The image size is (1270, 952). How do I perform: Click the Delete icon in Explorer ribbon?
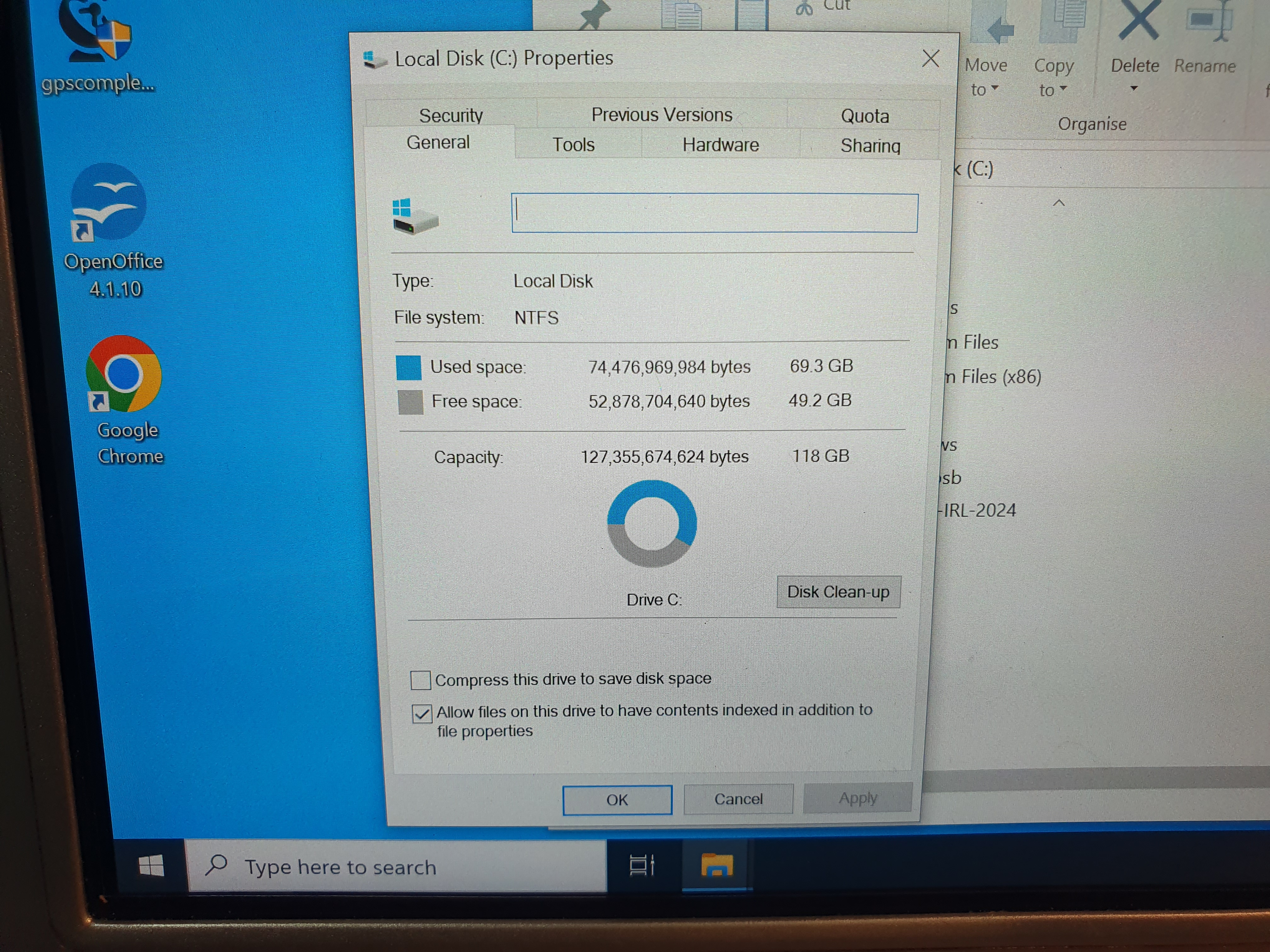1139,21
